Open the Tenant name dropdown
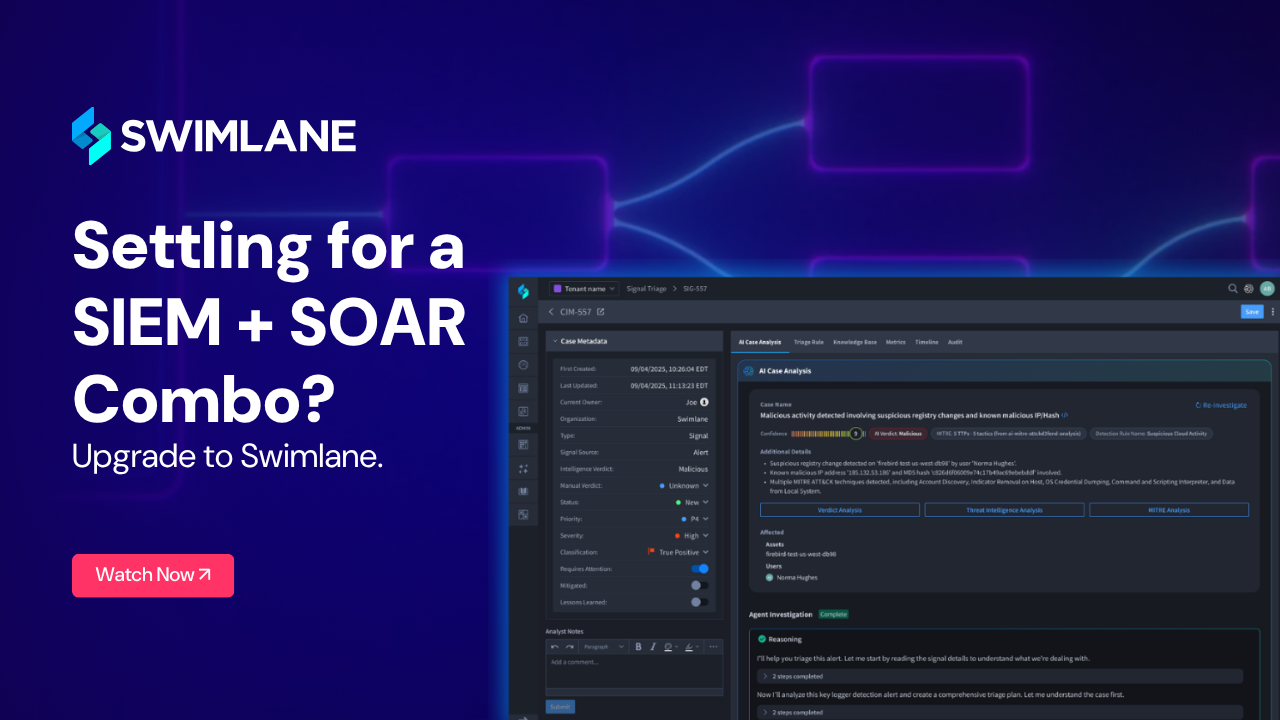The image size is (1280, 720). coord(584,288)
